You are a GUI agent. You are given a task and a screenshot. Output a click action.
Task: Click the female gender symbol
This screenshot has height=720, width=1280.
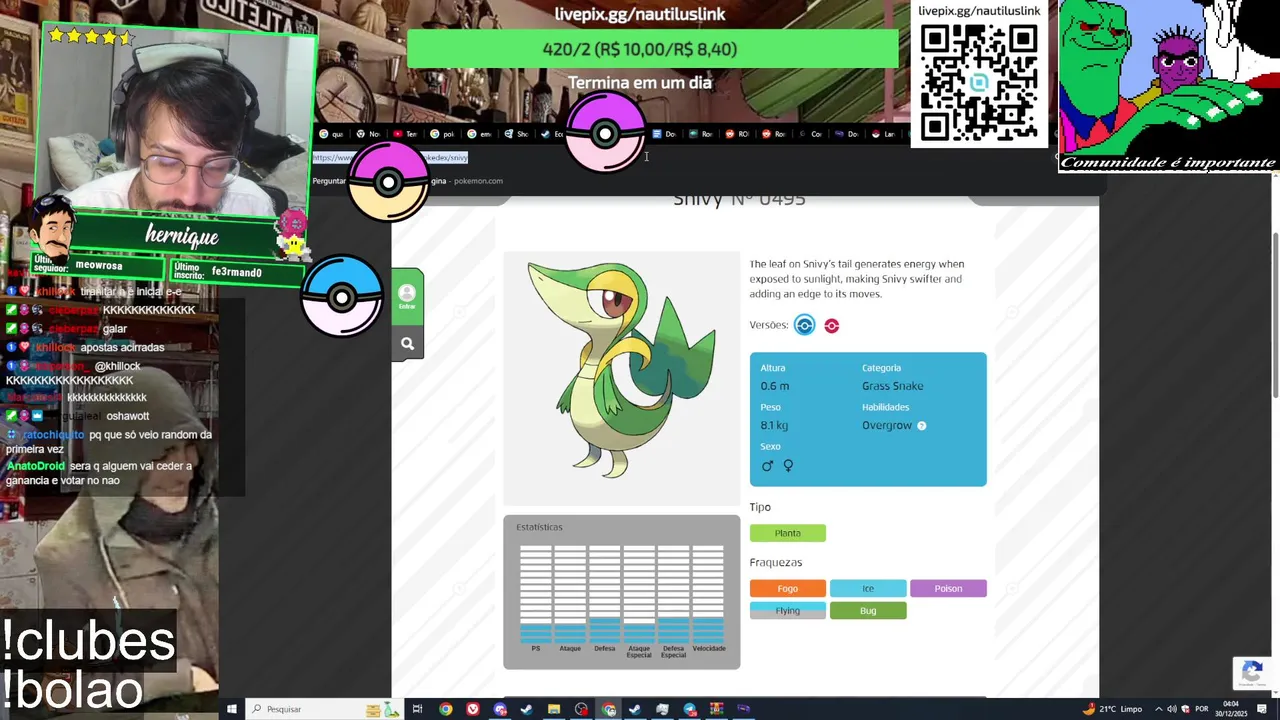(788, 466)
